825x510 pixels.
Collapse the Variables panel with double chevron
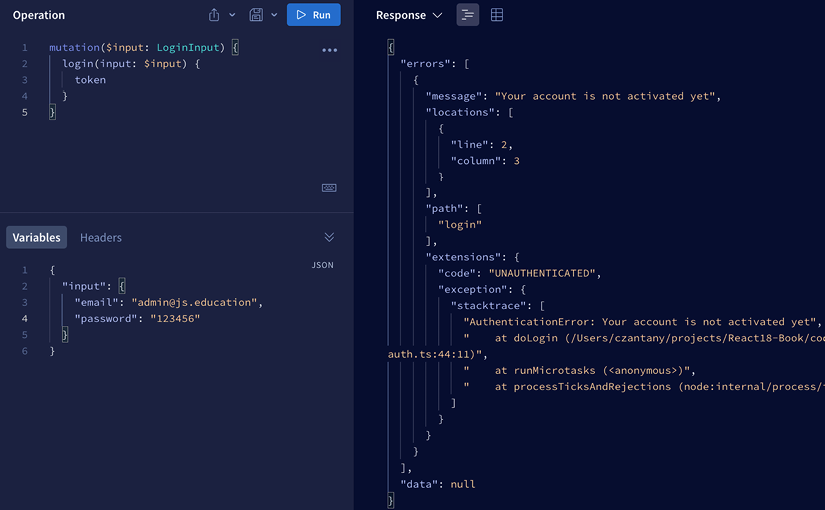(x=329, y=237)
